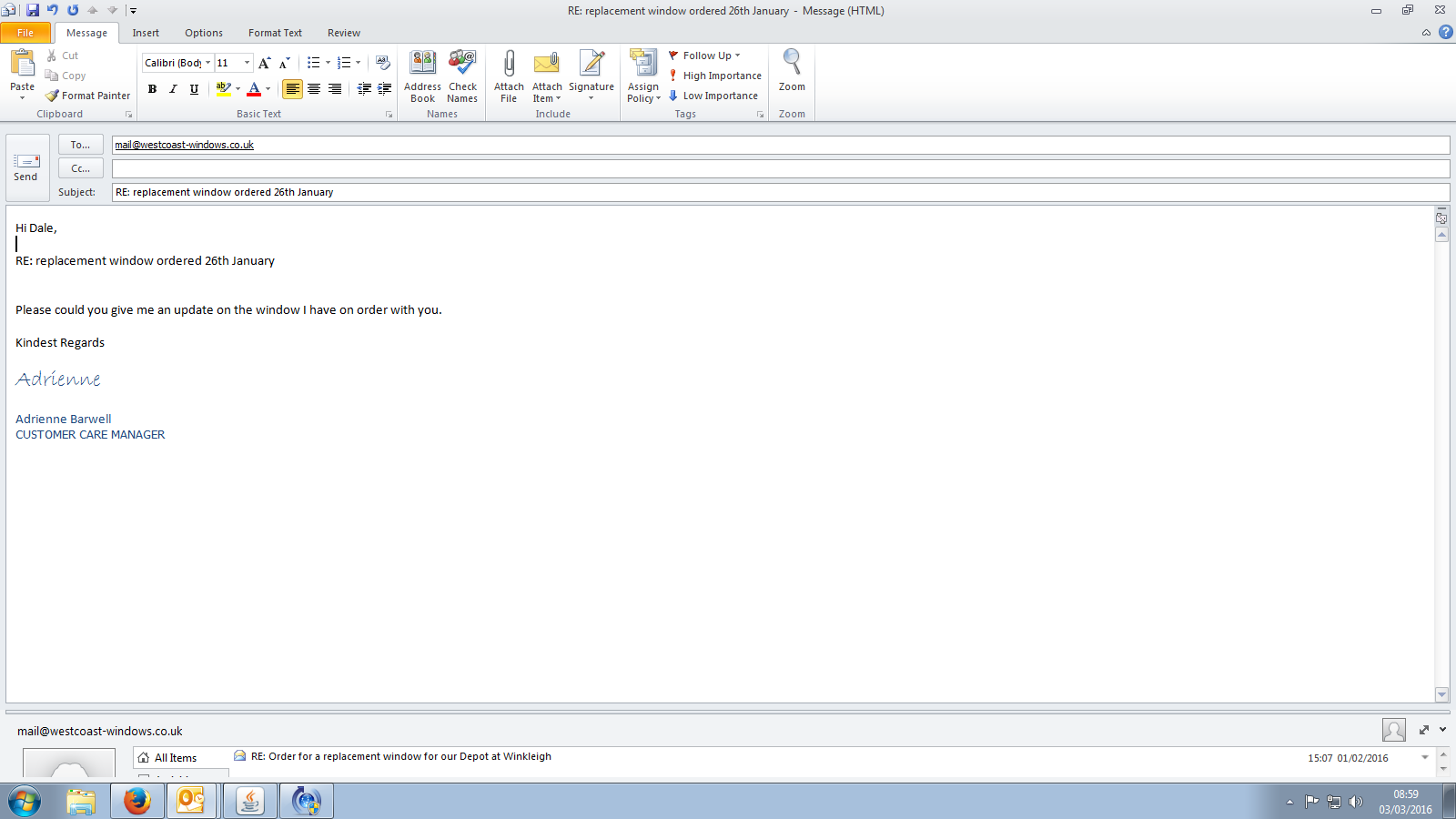The image size is (1456, 819).
Task: Apply a bulleted list
Action: point(313,63)
